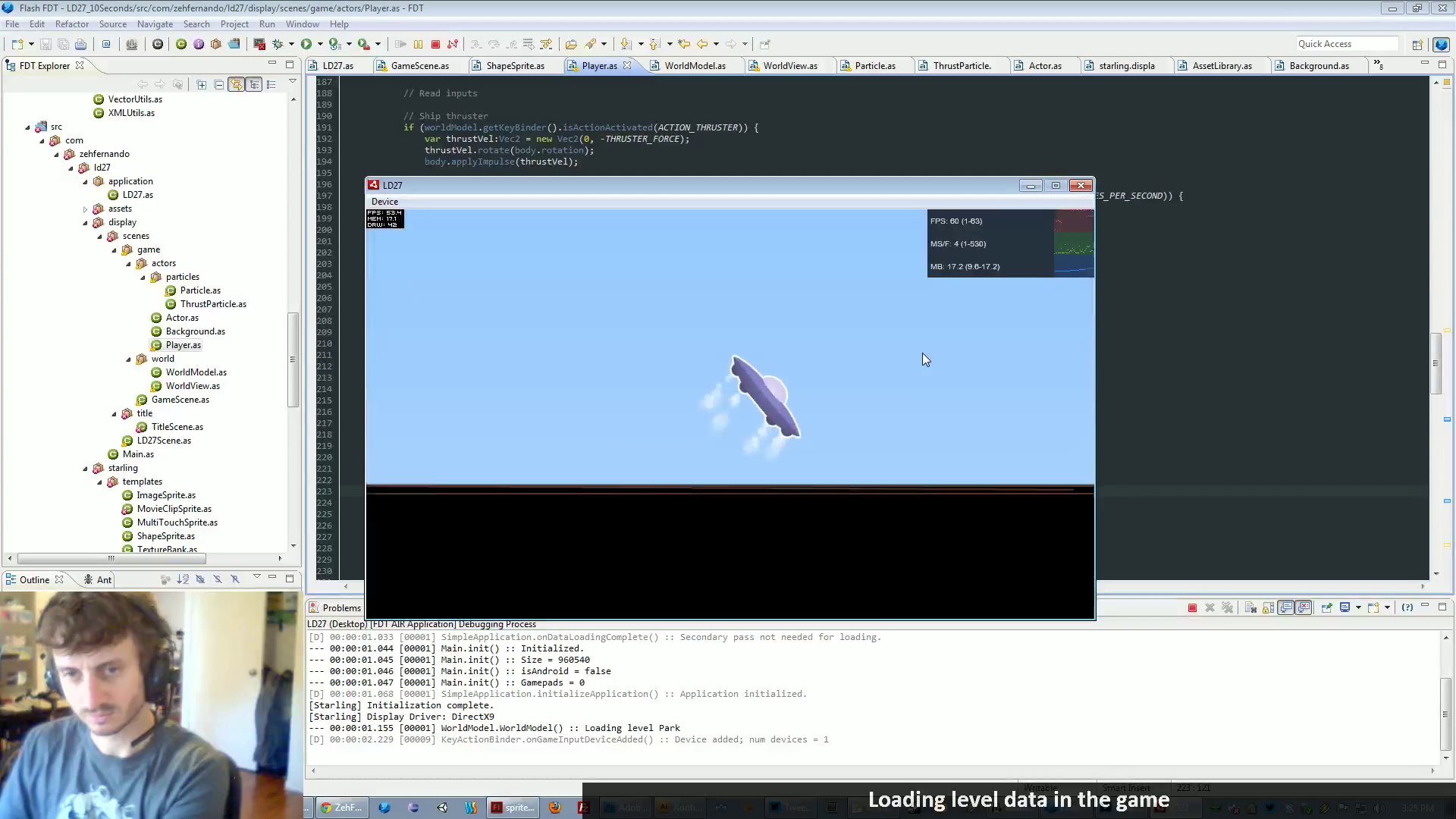Collapse the actors package in the tree
The width and height of the screenshot is (1456, 819).
tap(128, 263)
